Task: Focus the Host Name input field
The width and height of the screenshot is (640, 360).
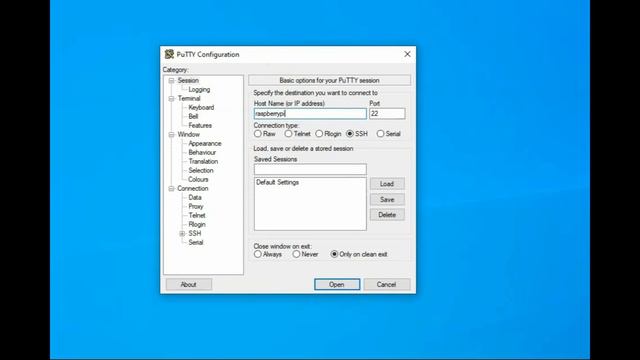Action: tap(310, 113)
